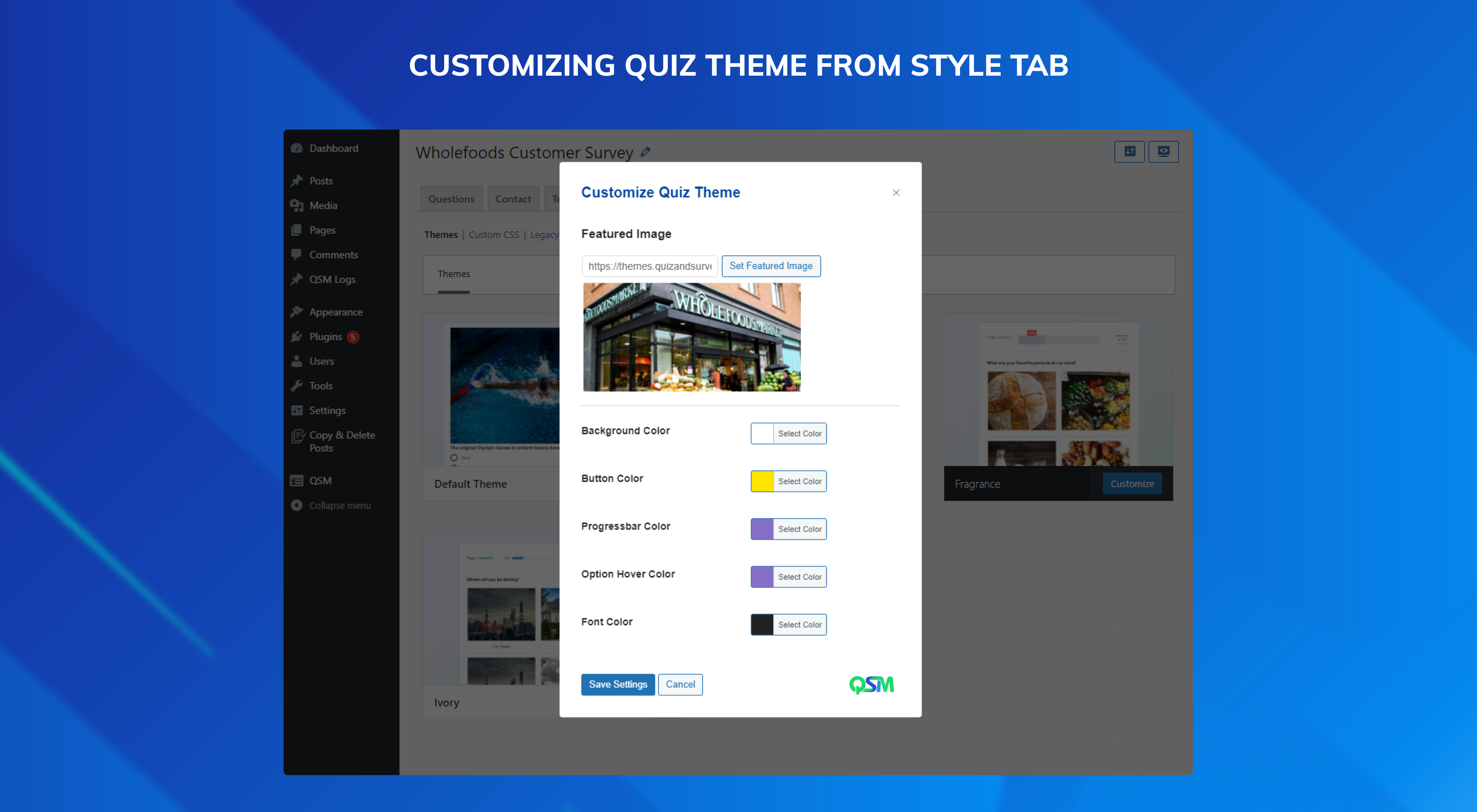
Task: Open Select Color for Font Color
Action: tap(800, 625)
